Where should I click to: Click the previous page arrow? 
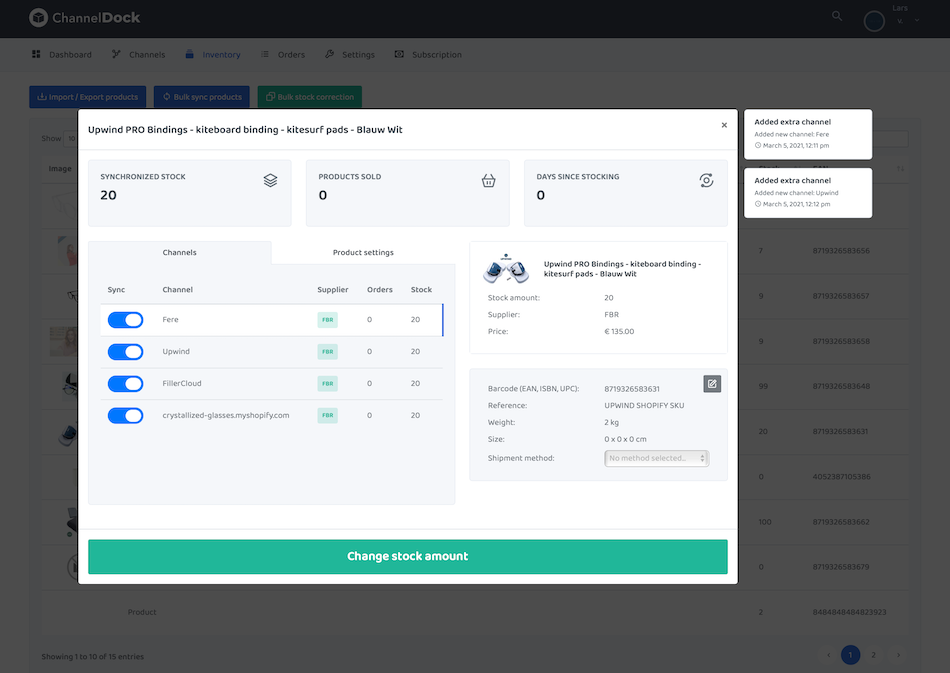click(828, 655)
